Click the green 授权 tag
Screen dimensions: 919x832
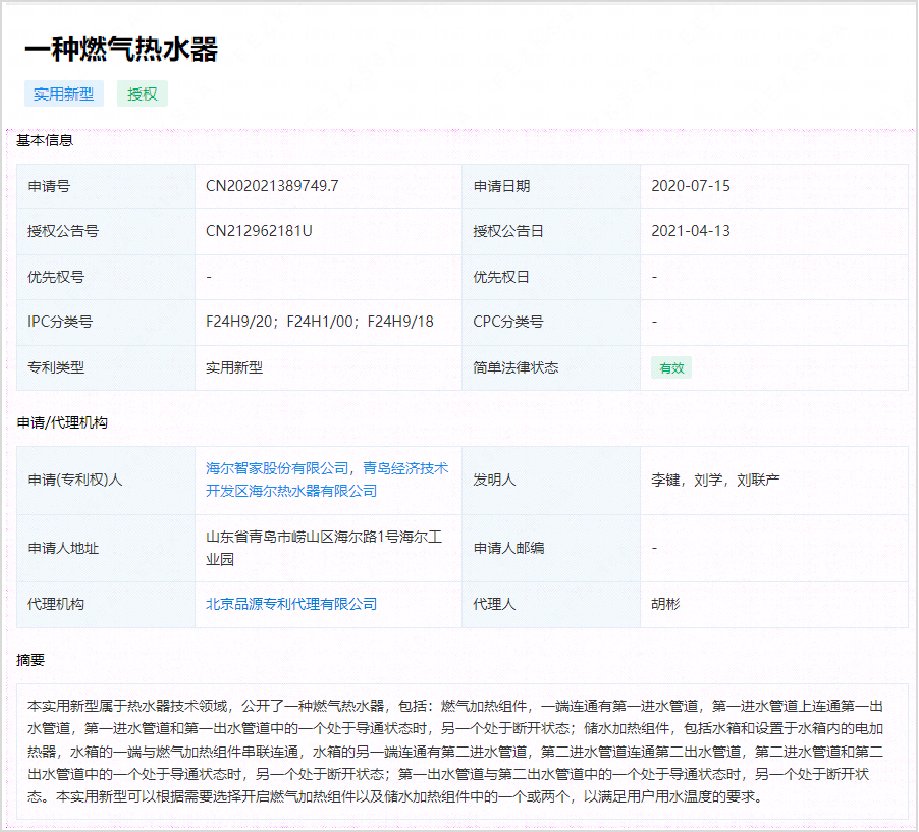pos(142,94)
